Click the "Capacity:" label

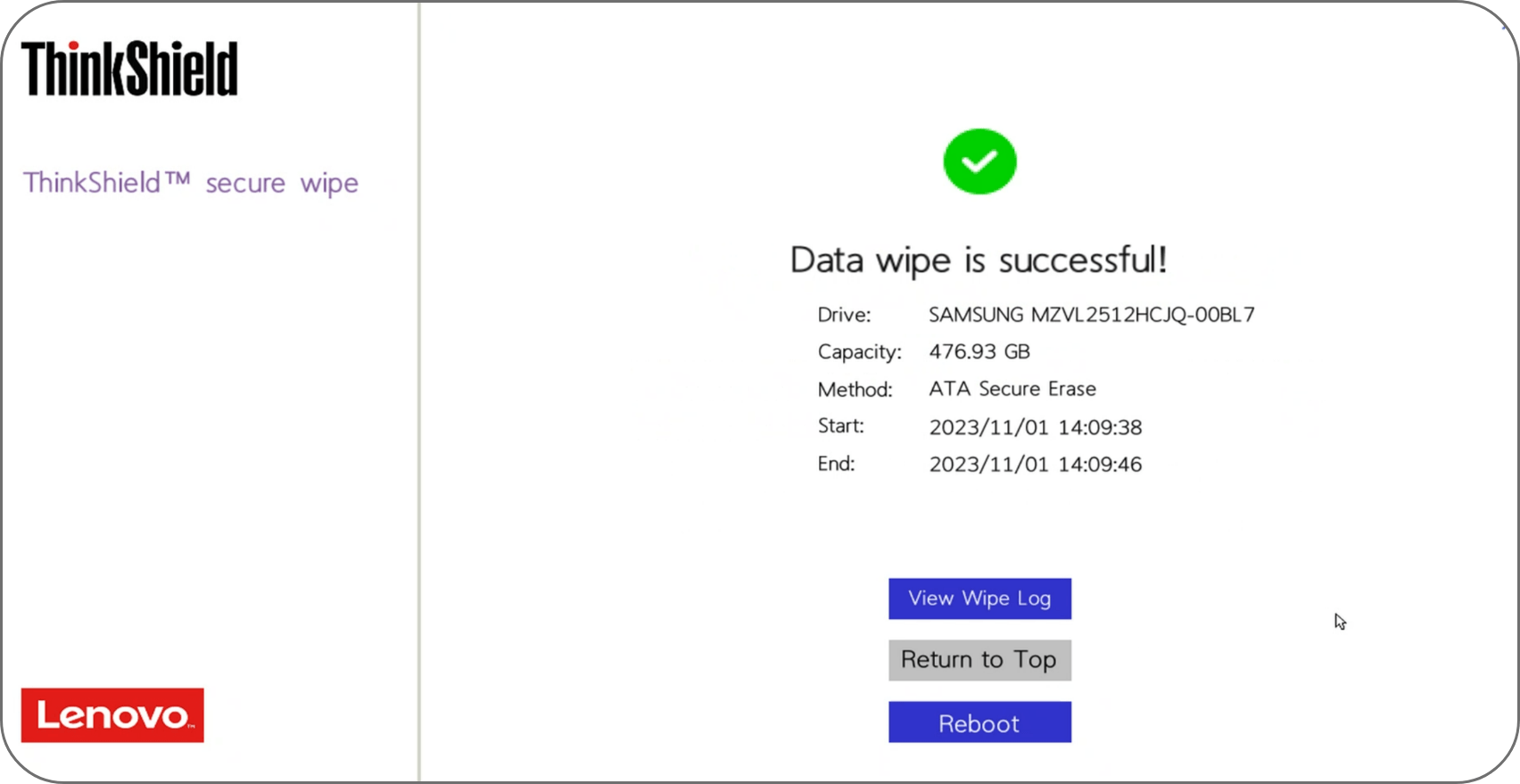(860, 352)
